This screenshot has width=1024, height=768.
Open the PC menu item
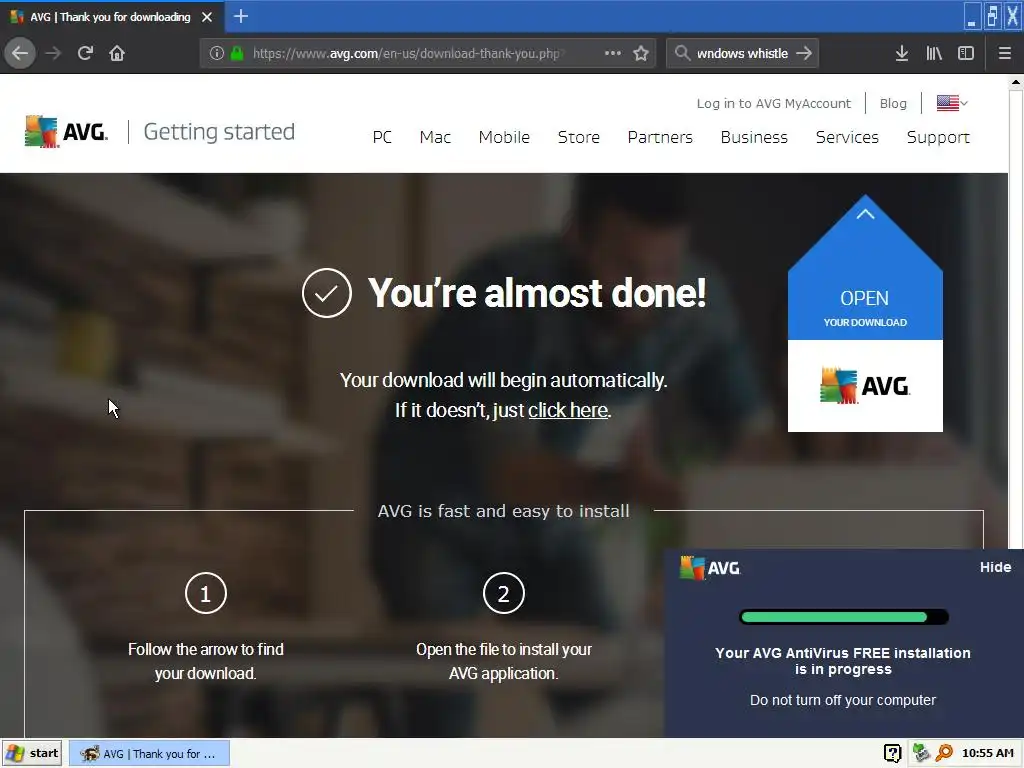pos(382,137)
